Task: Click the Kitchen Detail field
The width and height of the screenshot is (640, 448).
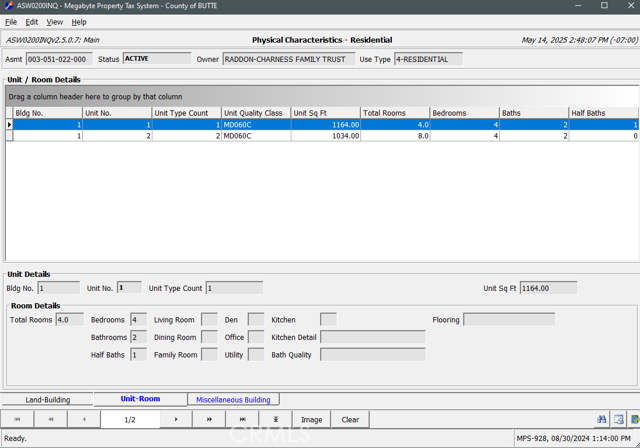Action: coord(373,337)
